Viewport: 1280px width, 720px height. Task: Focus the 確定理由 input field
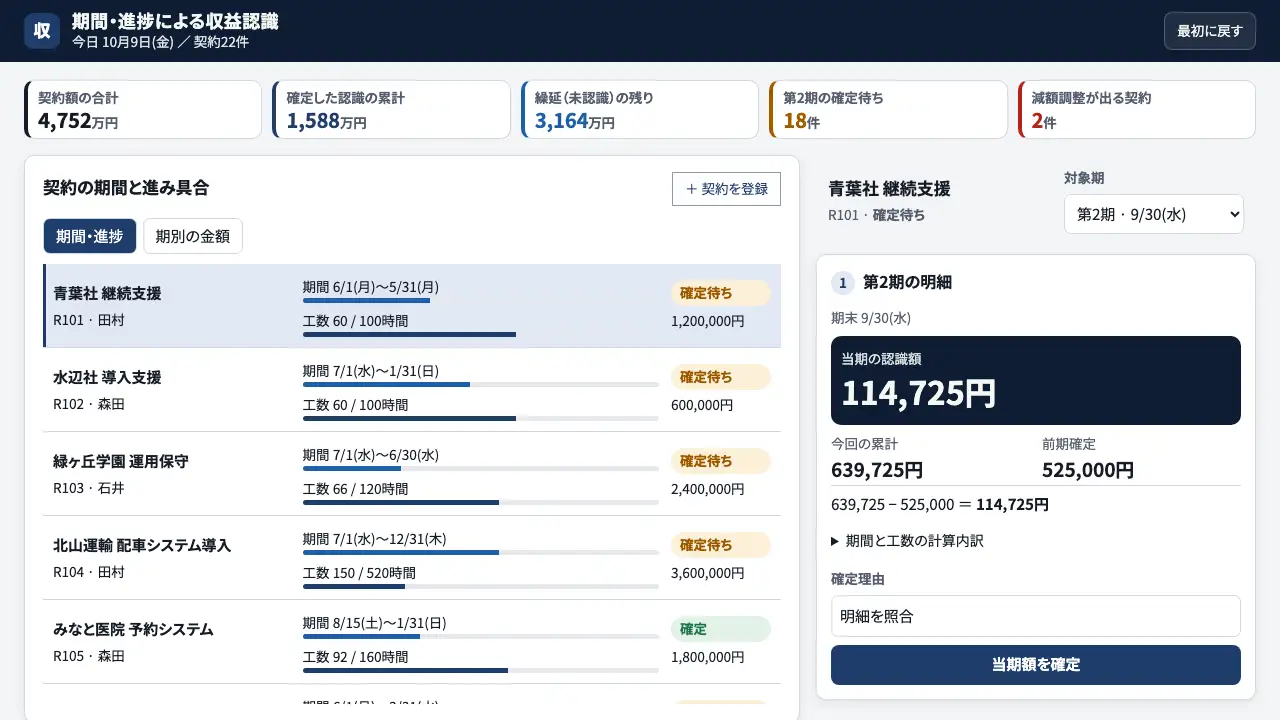(x=1036, y=616)
